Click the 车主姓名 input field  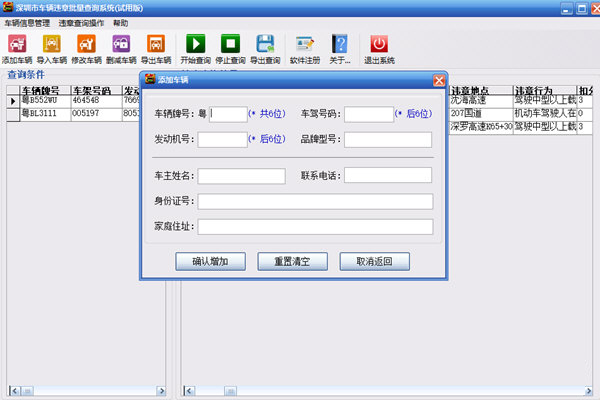[x=241, y=176]
